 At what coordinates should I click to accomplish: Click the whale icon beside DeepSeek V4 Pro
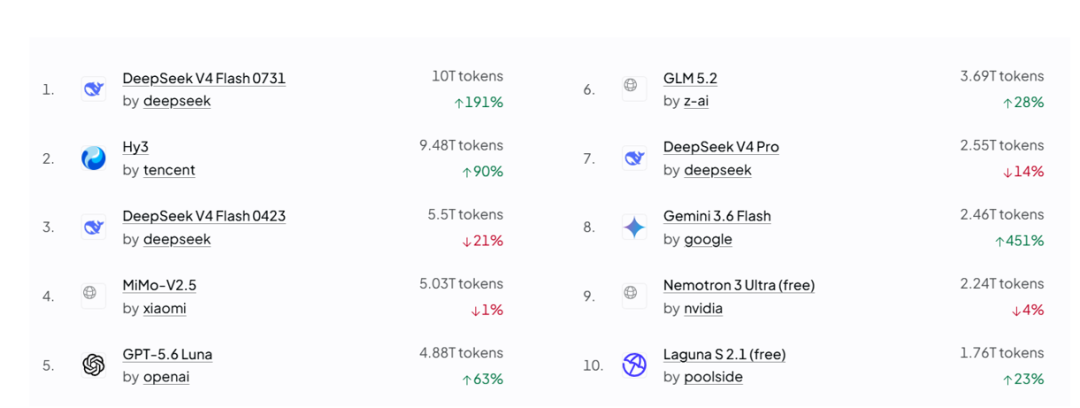pyautogui.click(x=634, y=158)
